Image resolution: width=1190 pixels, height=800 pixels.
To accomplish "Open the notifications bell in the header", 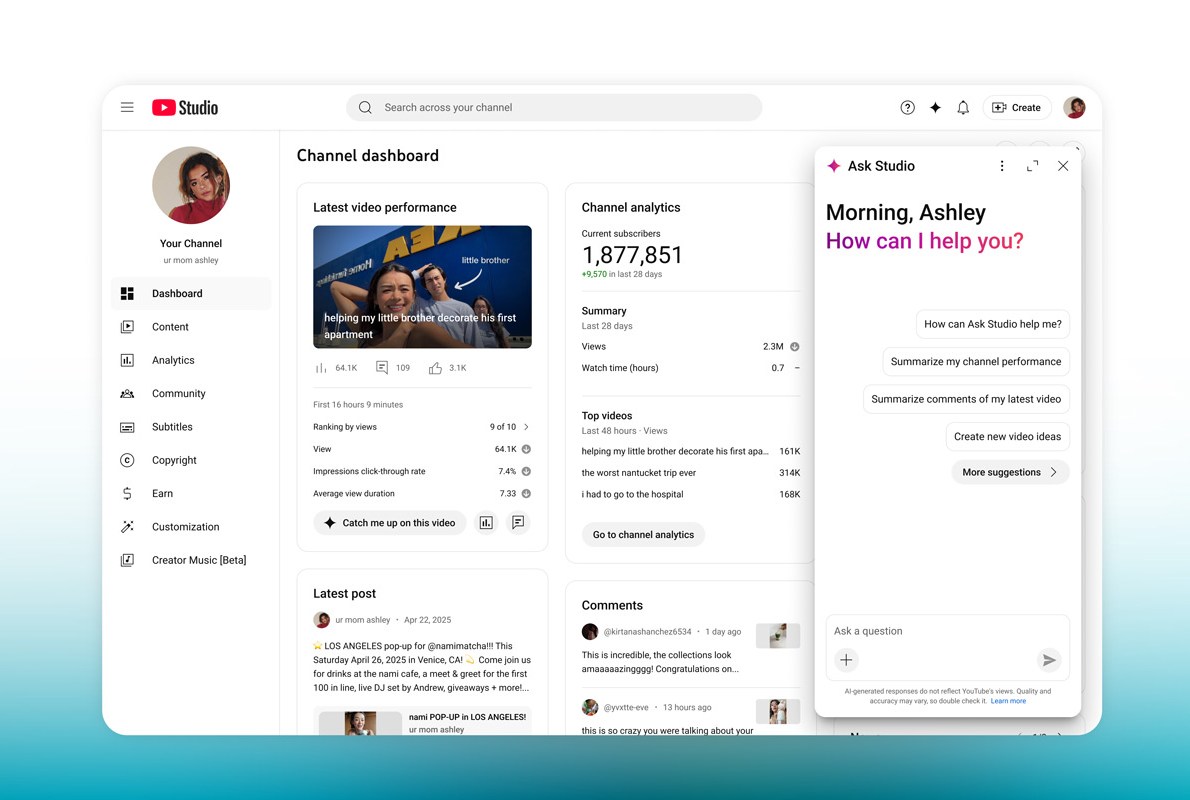I will point(962,107).
